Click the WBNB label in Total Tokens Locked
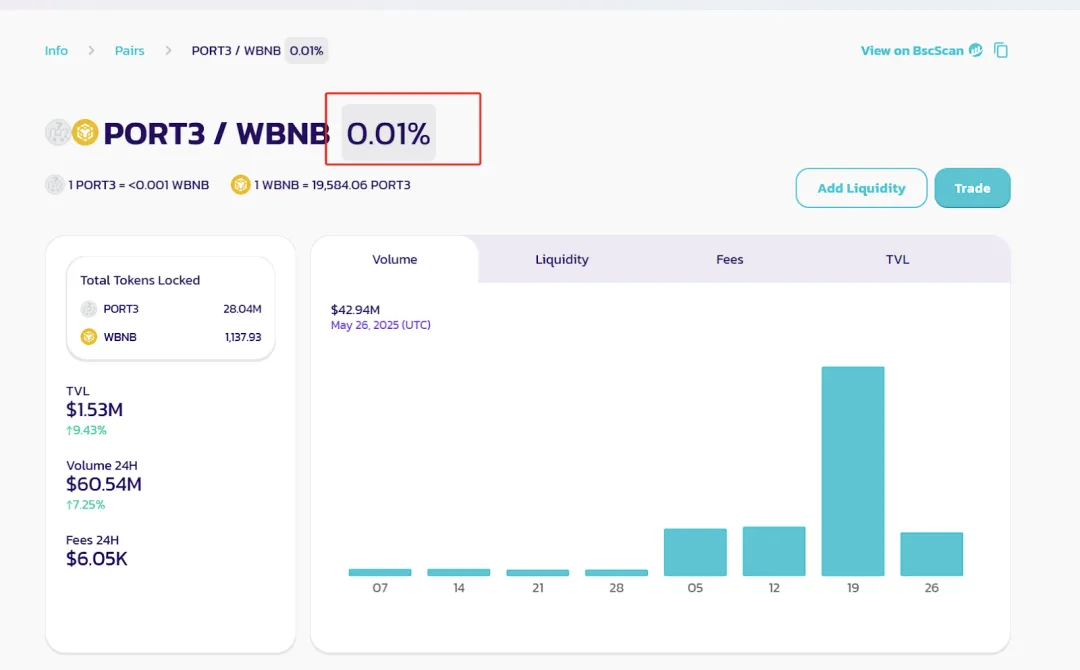The width and height of the screenshot is (1080, 670). click(x=120, y=337)
